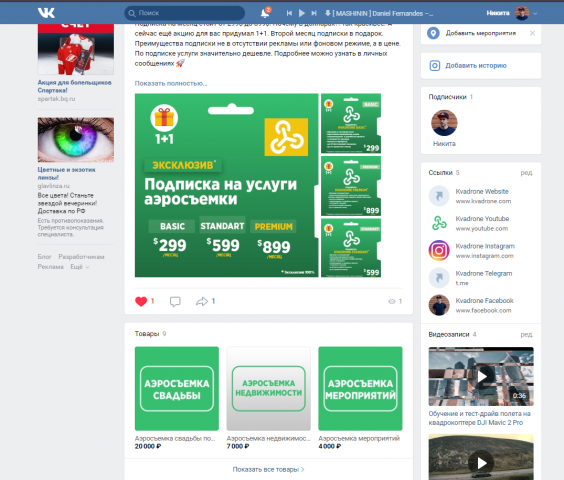564x480 pixels.
Task: Focus the Поиск search field
Action: click(185, 13)
